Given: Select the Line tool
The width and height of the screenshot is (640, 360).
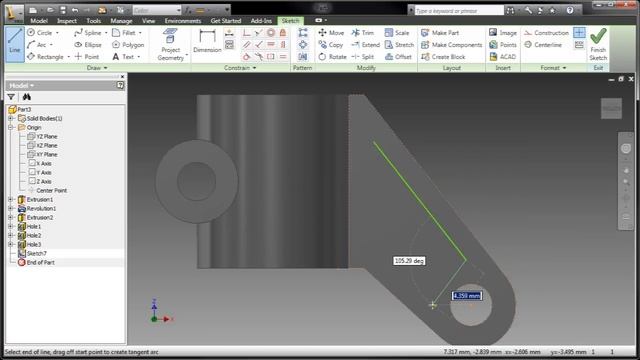Looking at the screenshot, I should click(15, 44).
